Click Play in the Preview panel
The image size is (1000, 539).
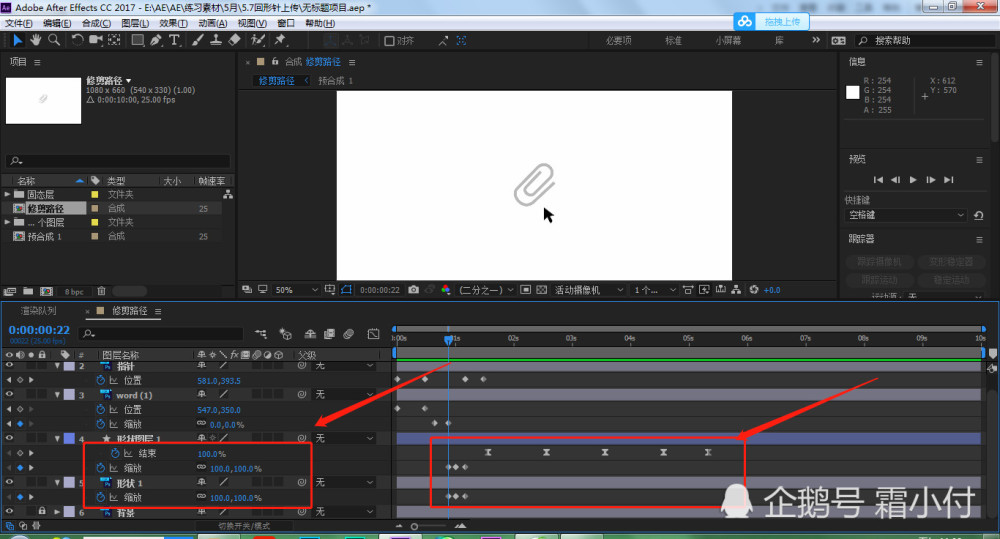913,180
